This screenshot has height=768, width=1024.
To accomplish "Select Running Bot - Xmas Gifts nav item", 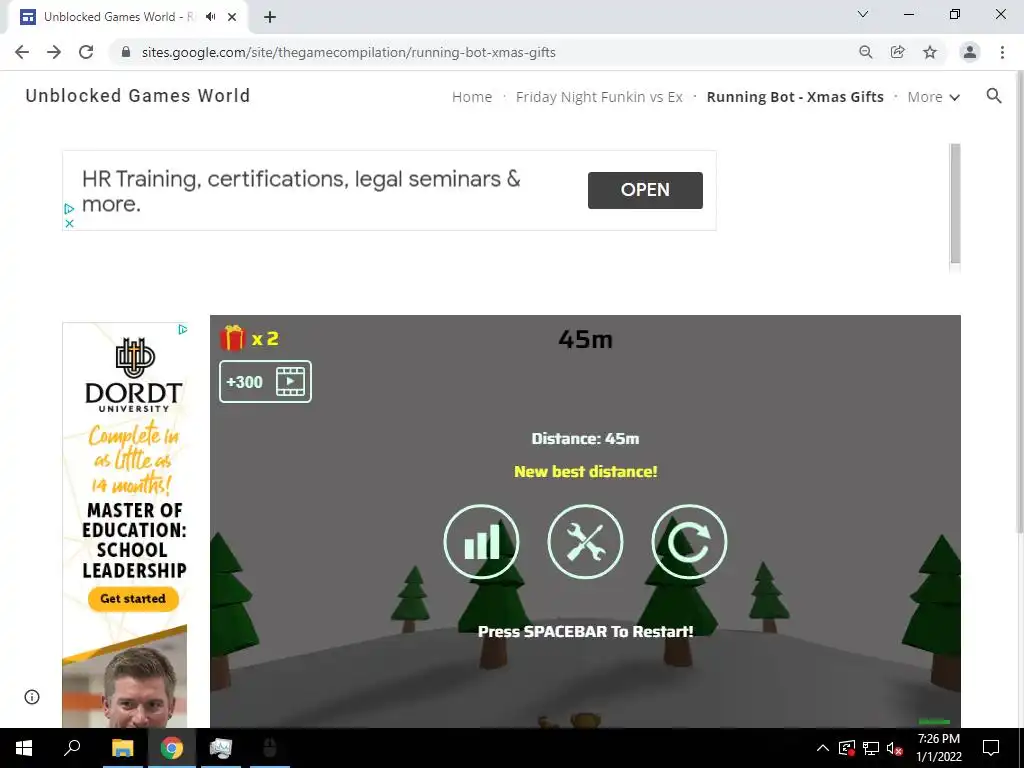I will click(795, 97).
